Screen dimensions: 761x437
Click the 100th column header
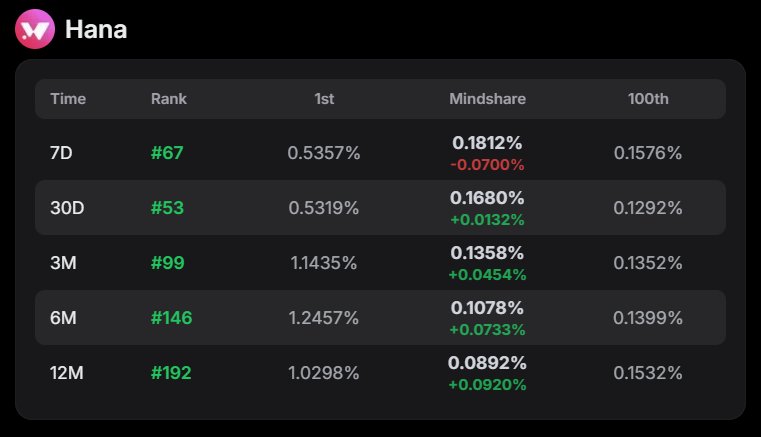(x=648, y=99)
